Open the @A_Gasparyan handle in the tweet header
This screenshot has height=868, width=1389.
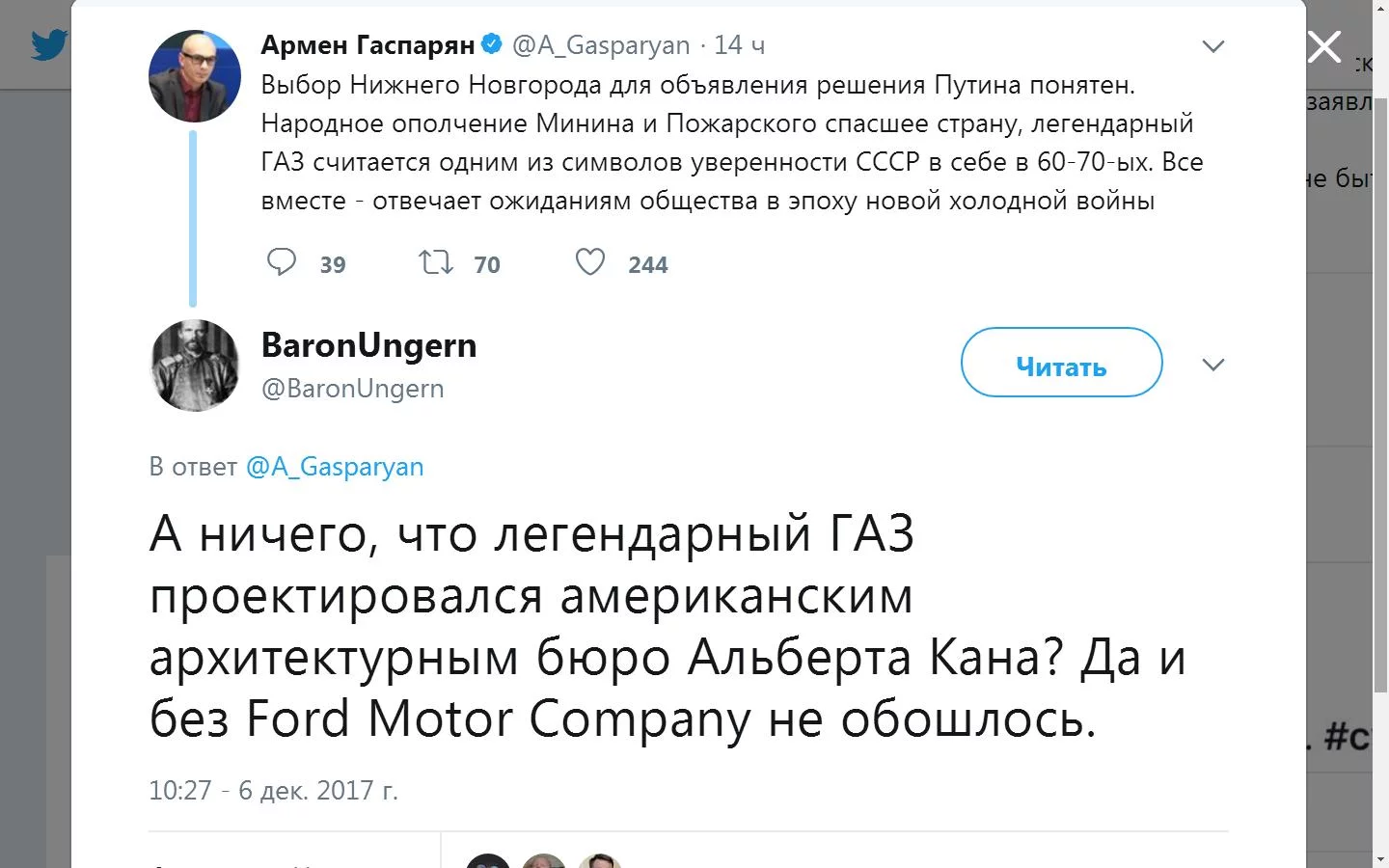pyautogui.click(x=601, y=45)
